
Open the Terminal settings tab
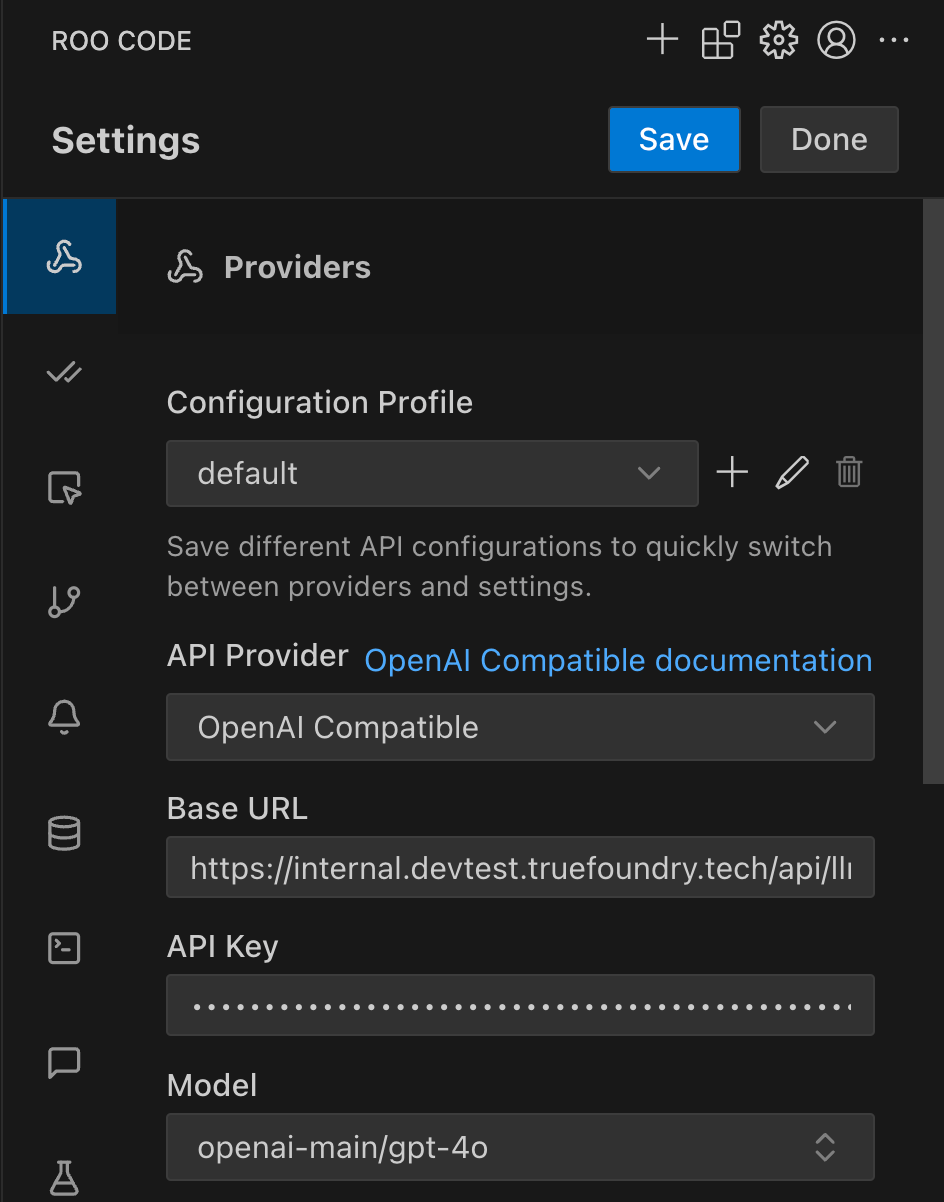click(x=64, y=947)
